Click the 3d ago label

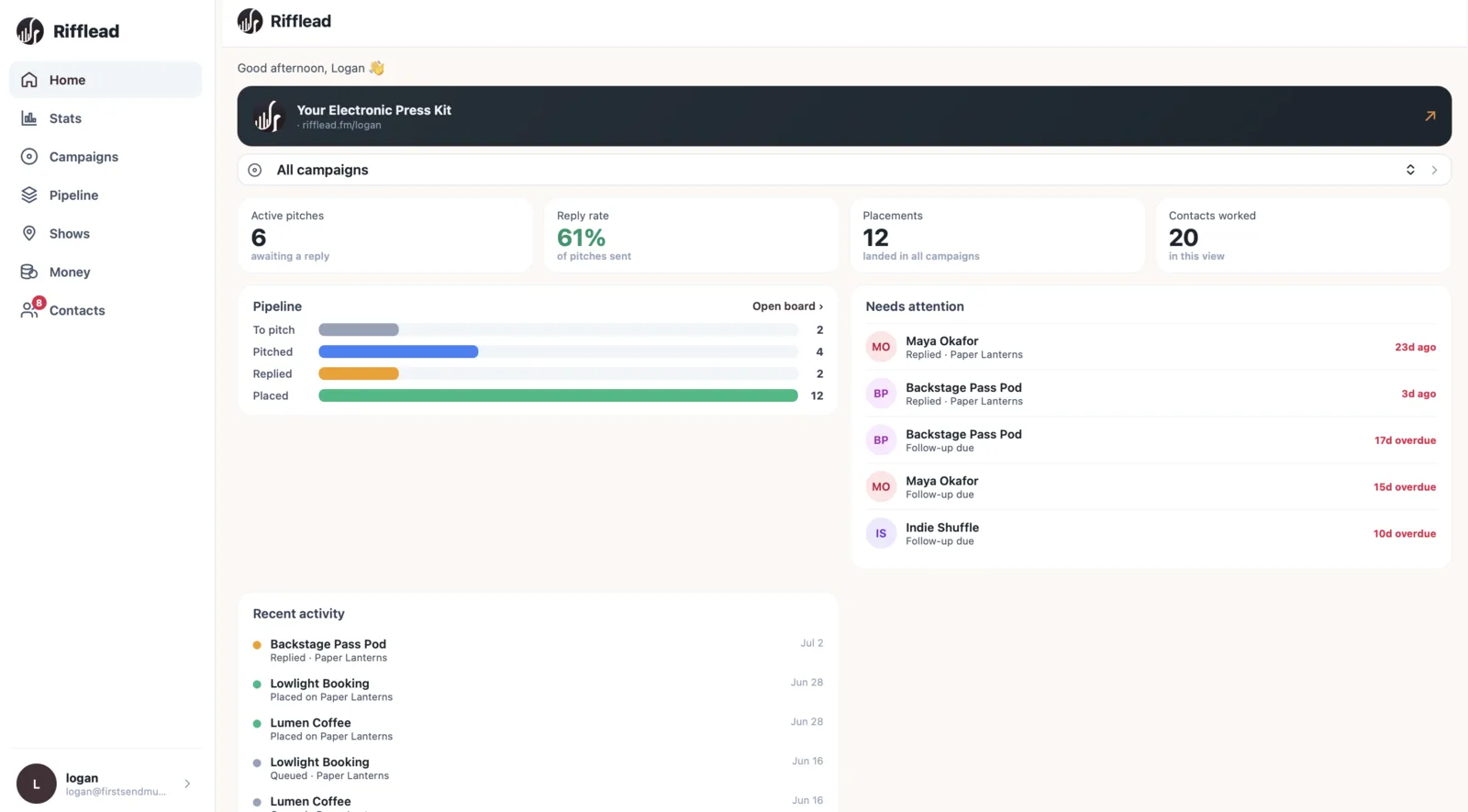(1418, 394)
